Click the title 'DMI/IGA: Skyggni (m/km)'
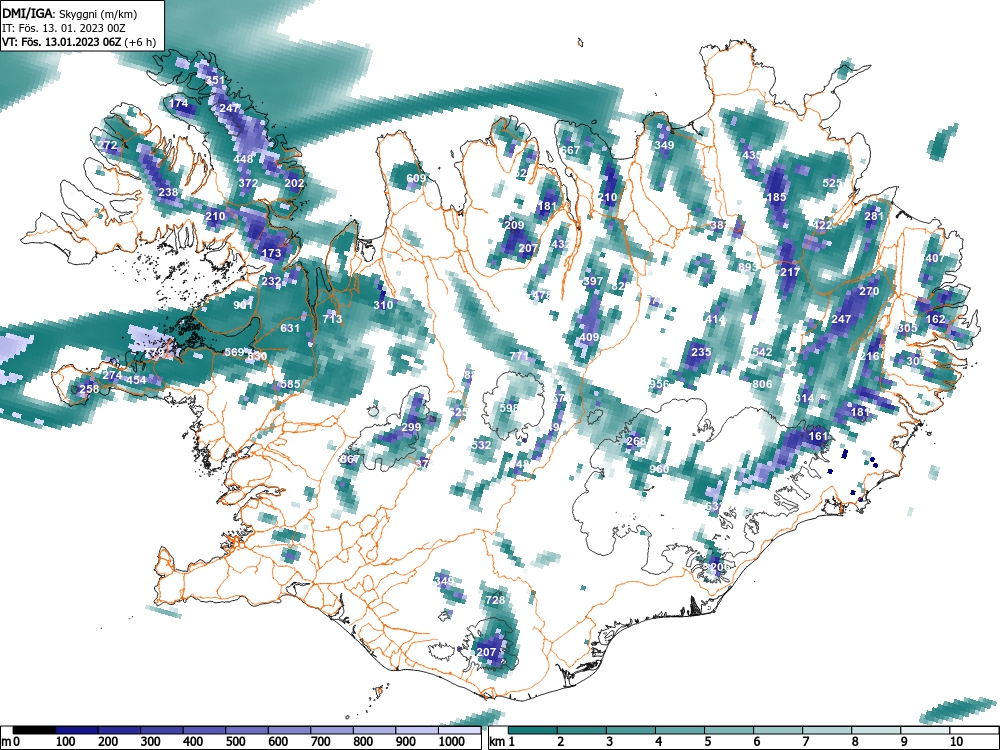The width and height of the screenshot is (1000, 750). [70, 13]
